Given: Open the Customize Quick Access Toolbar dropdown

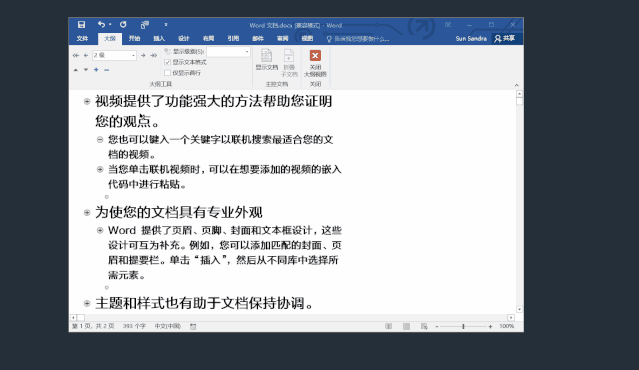Looking at the screenshot, I should (166, 25).
